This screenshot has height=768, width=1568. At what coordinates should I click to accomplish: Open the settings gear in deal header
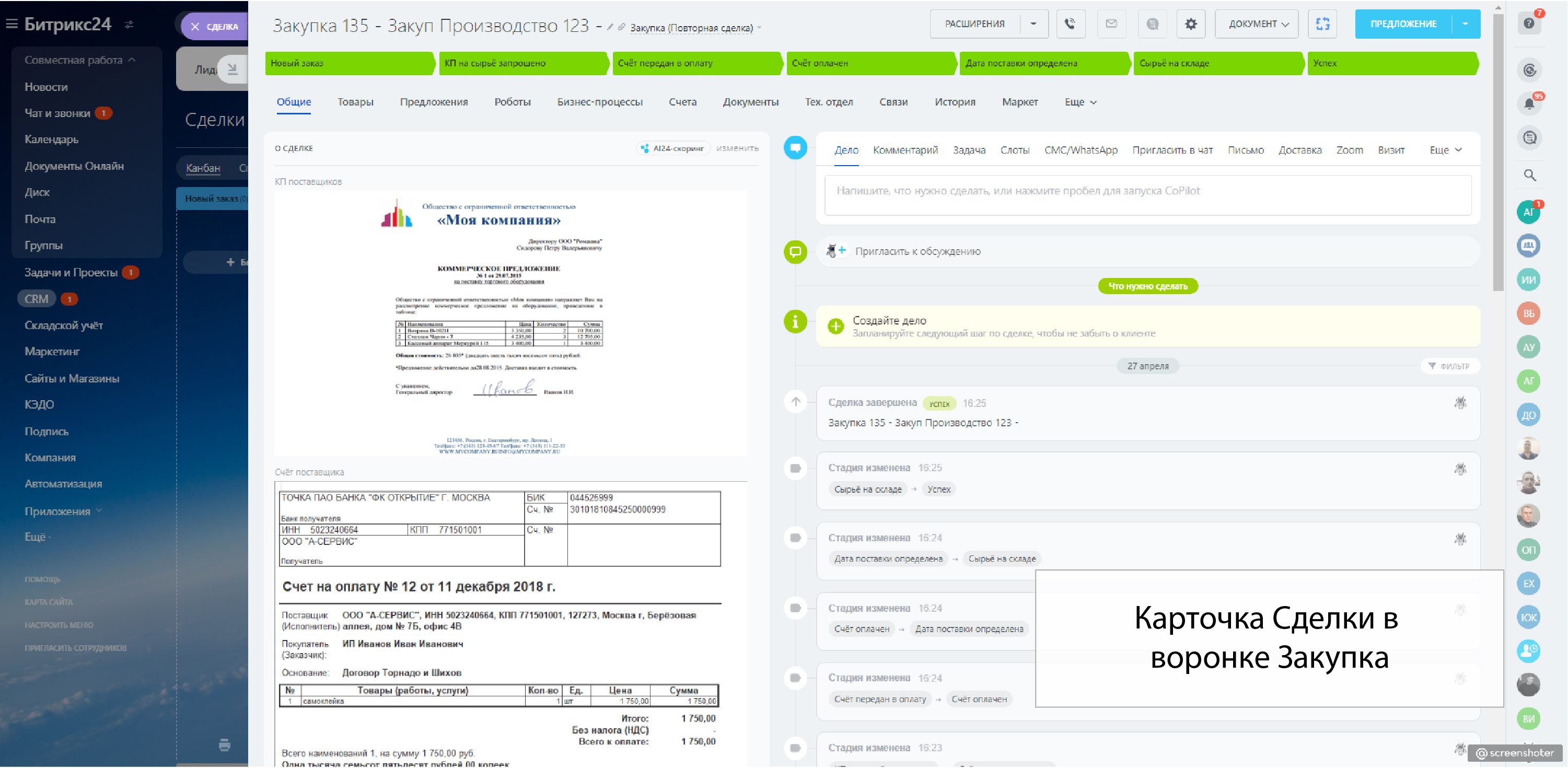click(1190, 25)
